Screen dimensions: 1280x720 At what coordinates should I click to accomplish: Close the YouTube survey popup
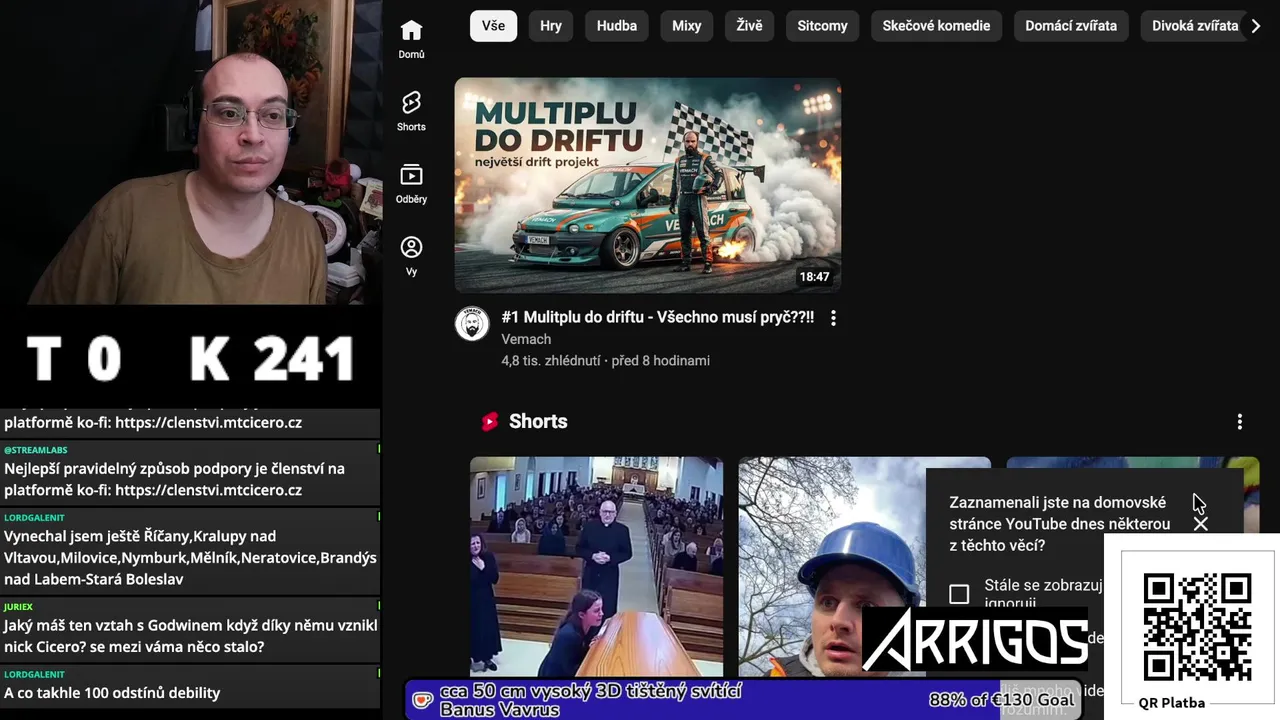(x=1201, y=524)
